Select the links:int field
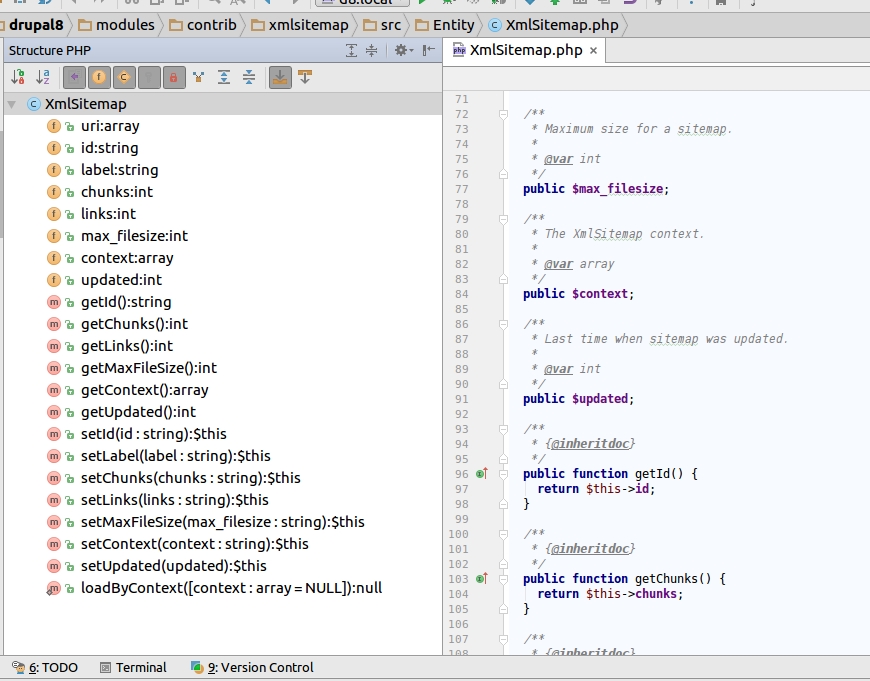This screenshot has height=681, width=870. pos(108,214)
